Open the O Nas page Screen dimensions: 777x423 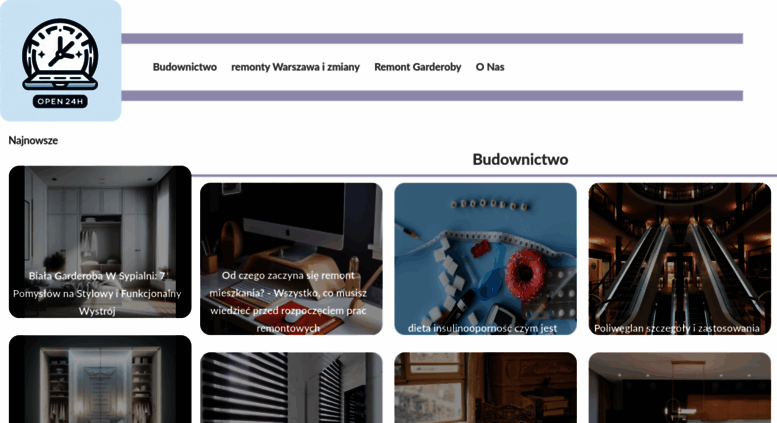click(x=490, y=67)
